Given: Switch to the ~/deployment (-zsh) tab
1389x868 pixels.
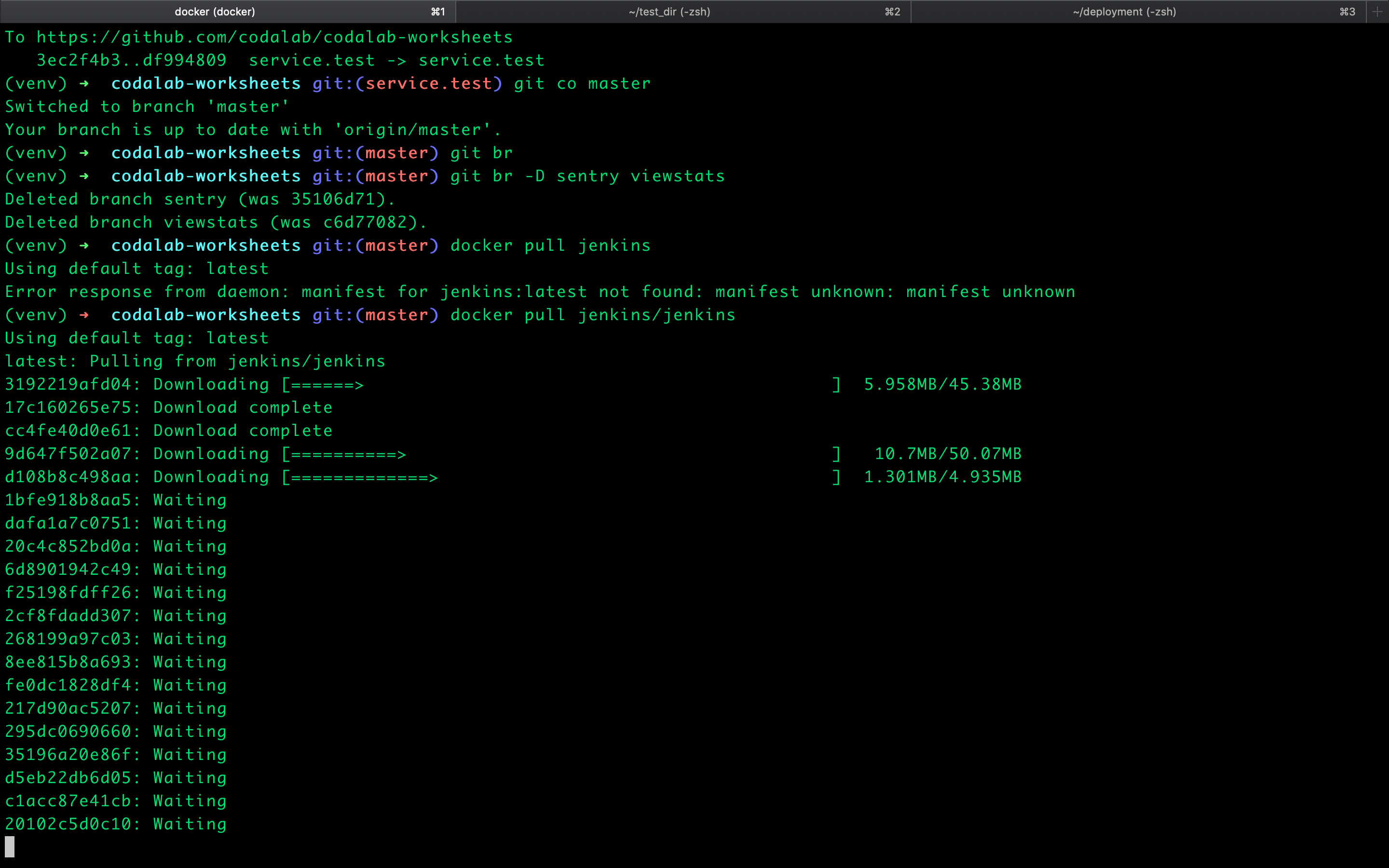Looking at the screenshot, I should (x=1123, y=12).
